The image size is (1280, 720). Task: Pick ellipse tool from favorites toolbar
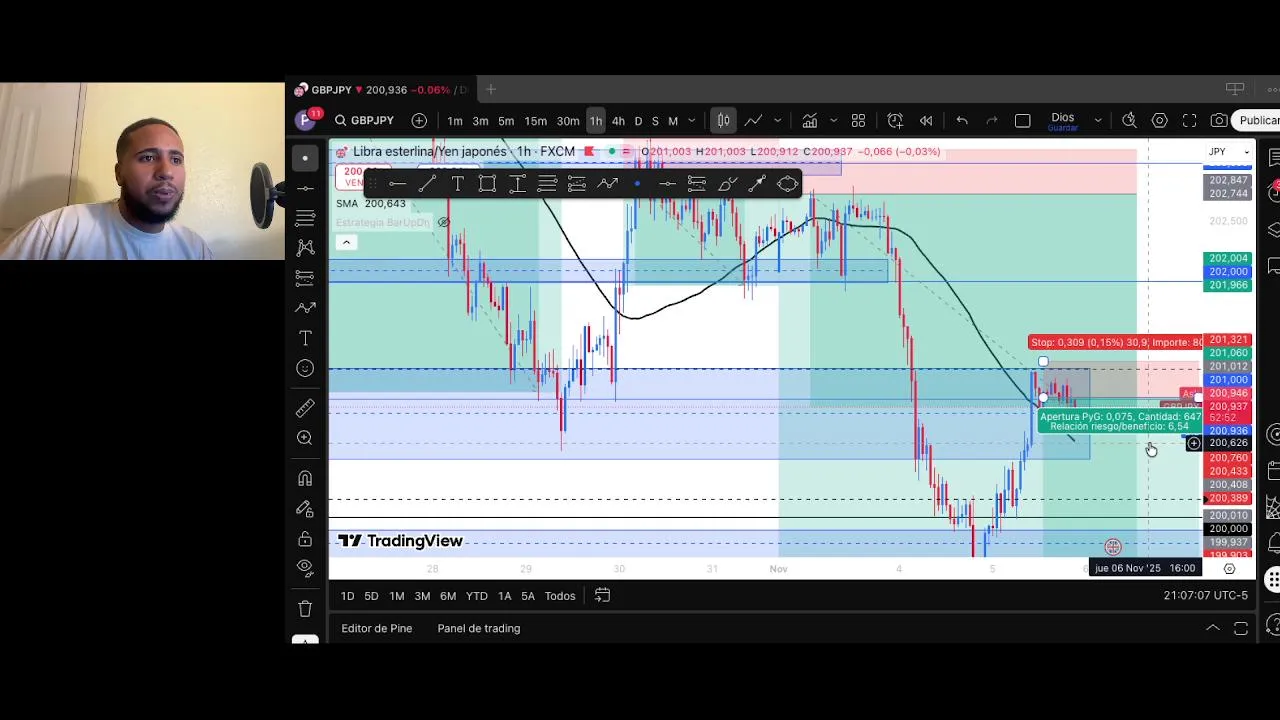(x=787, y=183)
